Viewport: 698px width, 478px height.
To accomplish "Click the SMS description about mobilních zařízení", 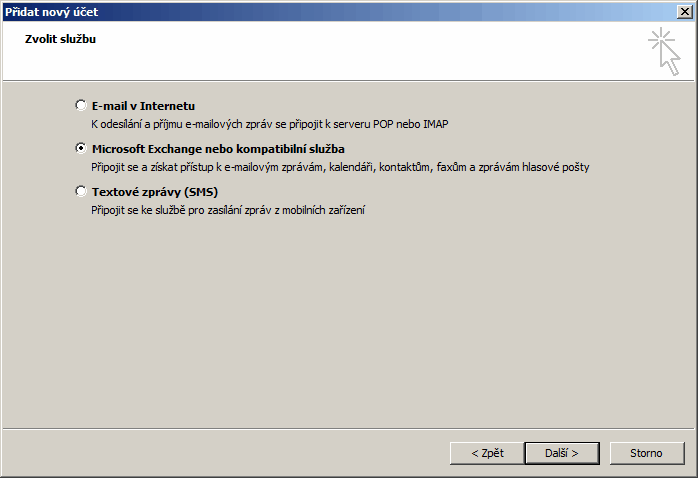I will click(227, 210).
